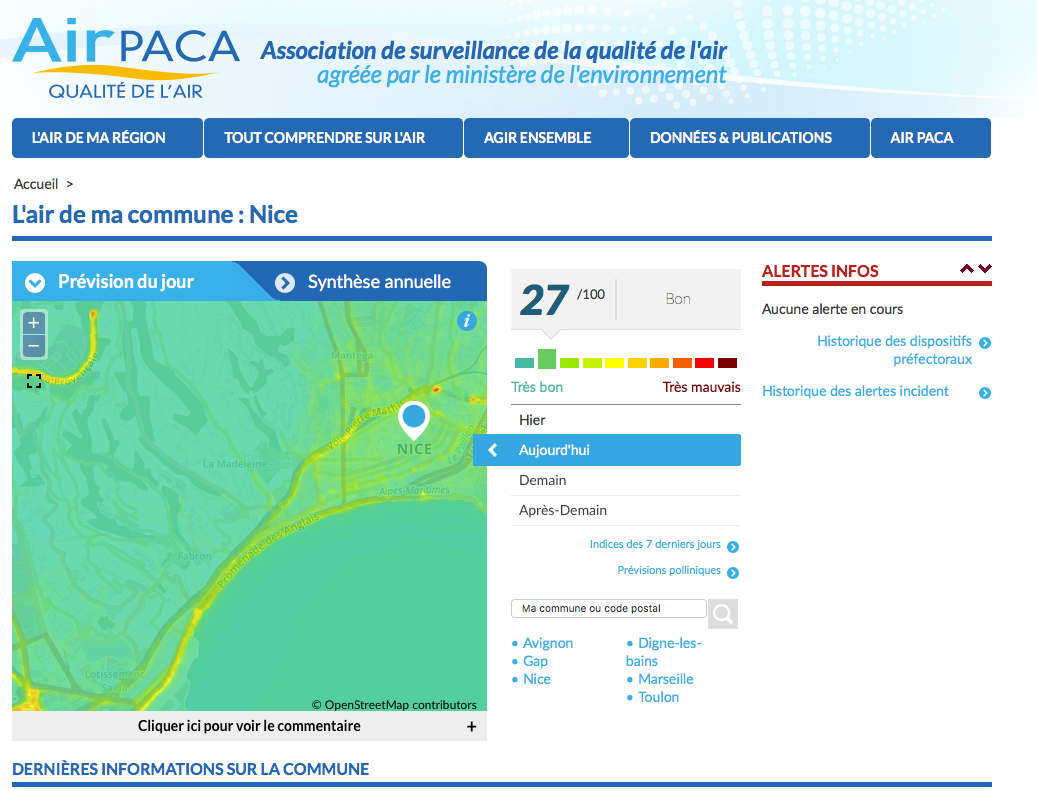Expand the commentaire section with plus
The image size is (1037, 791).
point(471,727)
